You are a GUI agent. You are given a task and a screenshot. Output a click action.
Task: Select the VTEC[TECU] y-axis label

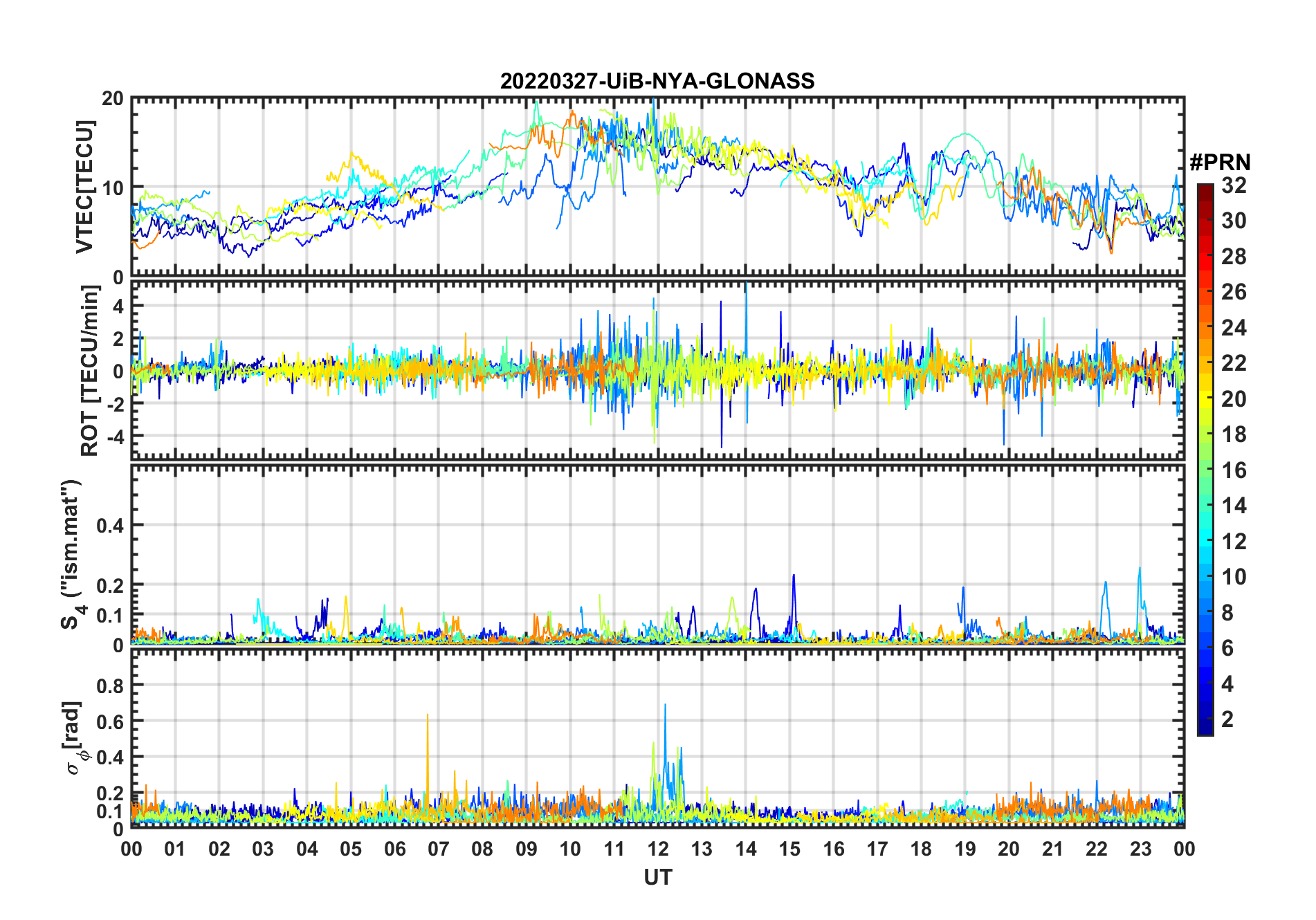(x=84, y=187)
